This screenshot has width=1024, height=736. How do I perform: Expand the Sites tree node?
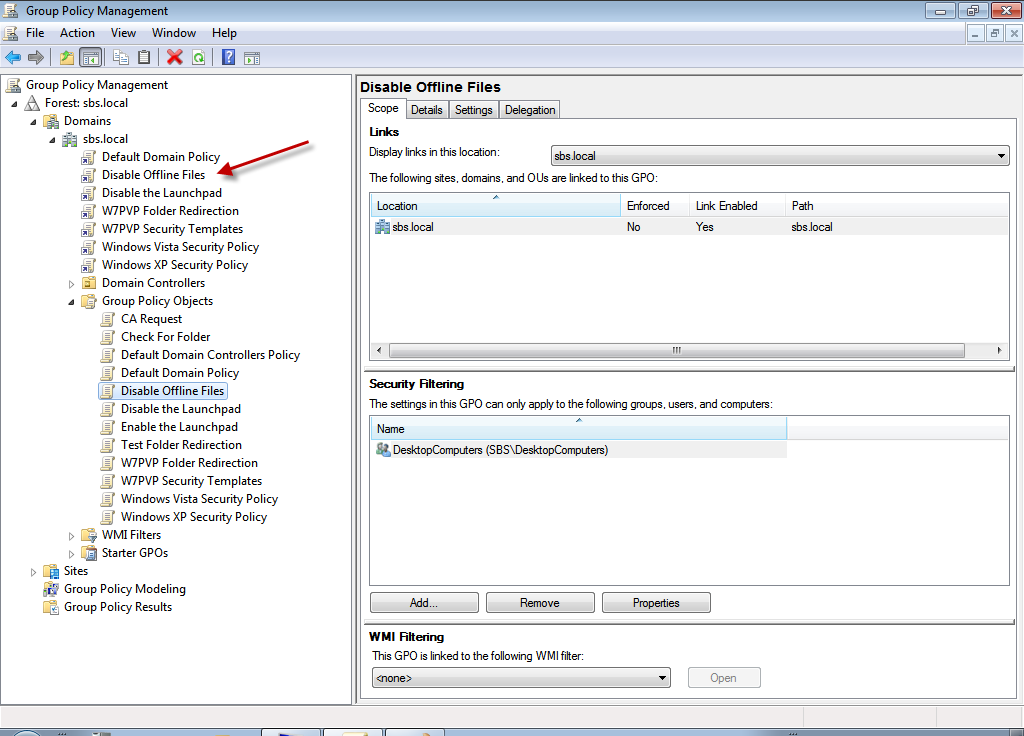coord(33,572)
